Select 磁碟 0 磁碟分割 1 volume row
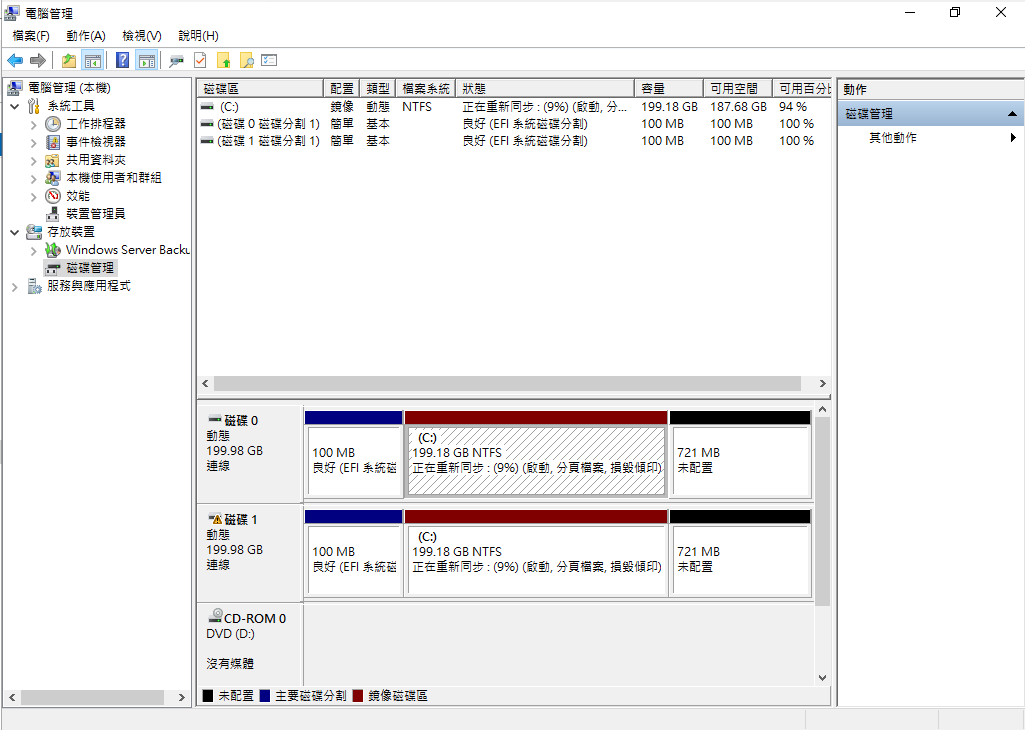This screenshot has height=730, width=1025. pyautogui.click(x=514, y=124)
